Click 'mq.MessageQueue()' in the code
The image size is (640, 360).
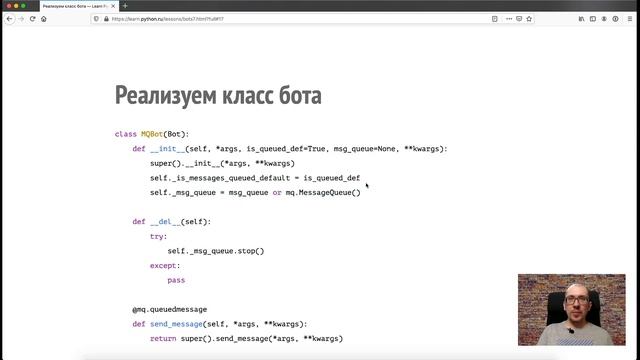tap(323, 193)
